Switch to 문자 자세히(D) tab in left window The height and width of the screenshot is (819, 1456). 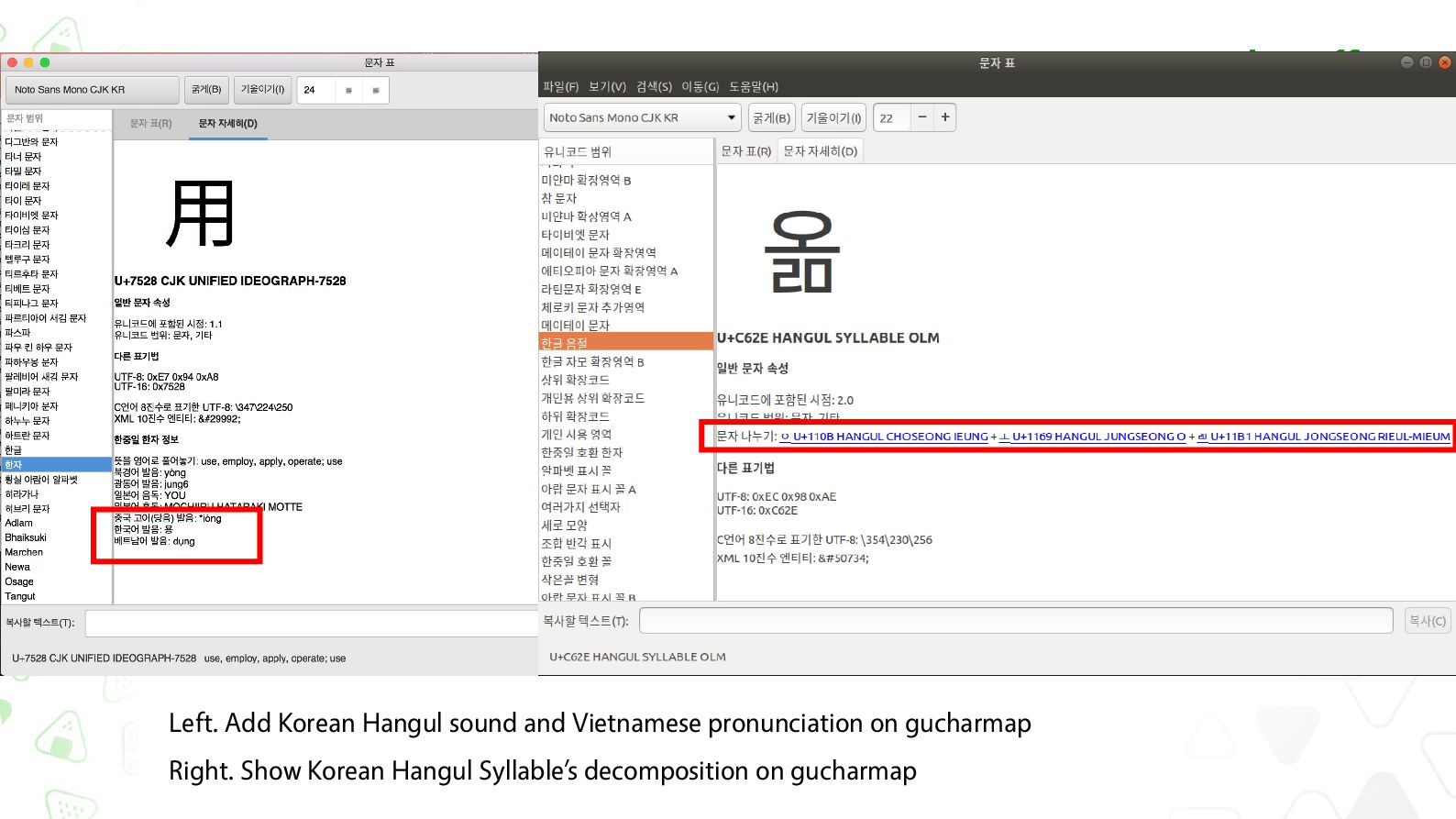click(228, 123)
